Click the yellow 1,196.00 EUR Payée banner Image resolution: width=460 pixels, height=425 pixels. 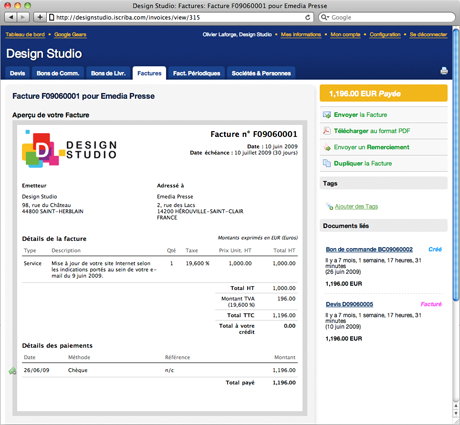click(x=383, y=93)
